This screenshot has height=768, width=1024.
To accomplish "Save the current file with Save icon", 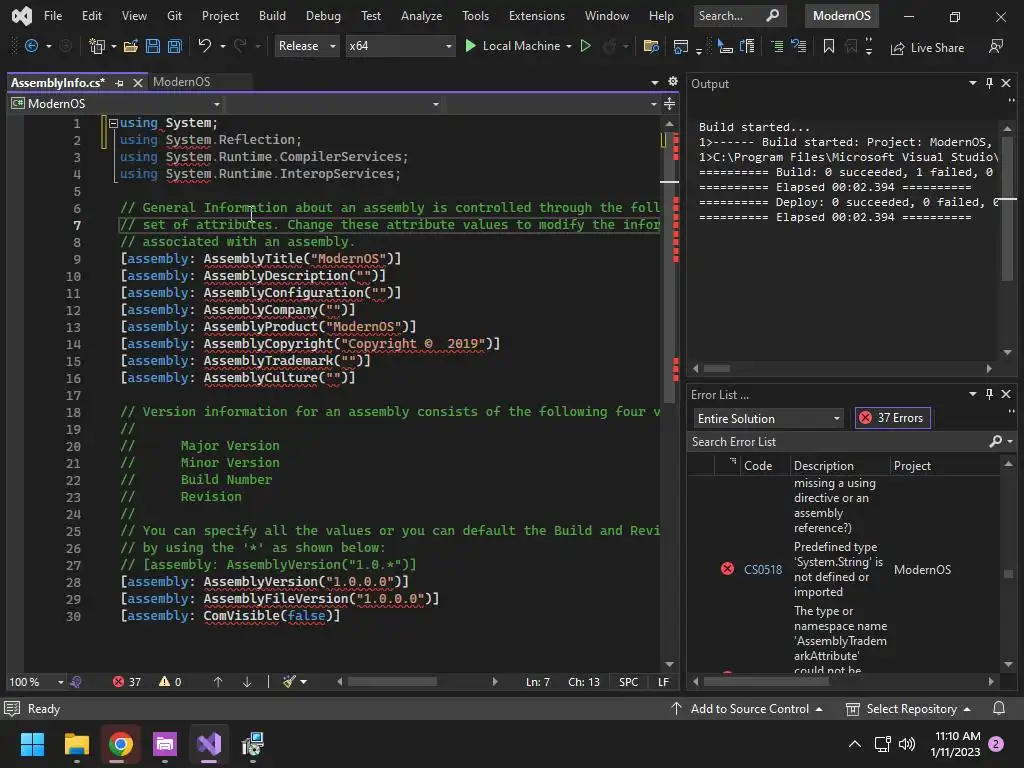I will (153, 46).
